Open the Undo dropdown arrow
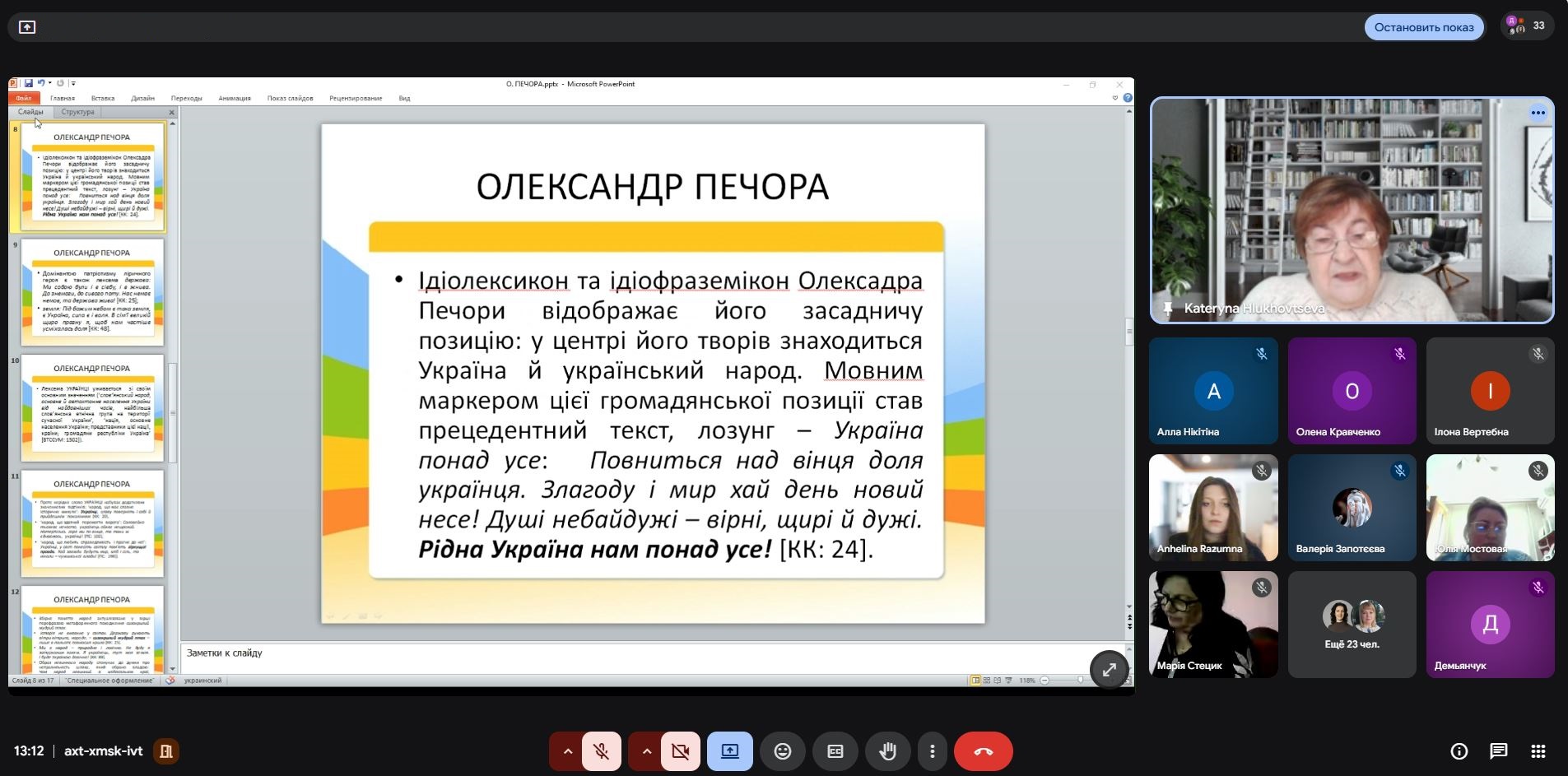 pyautogui.click(x=49, y=82)
